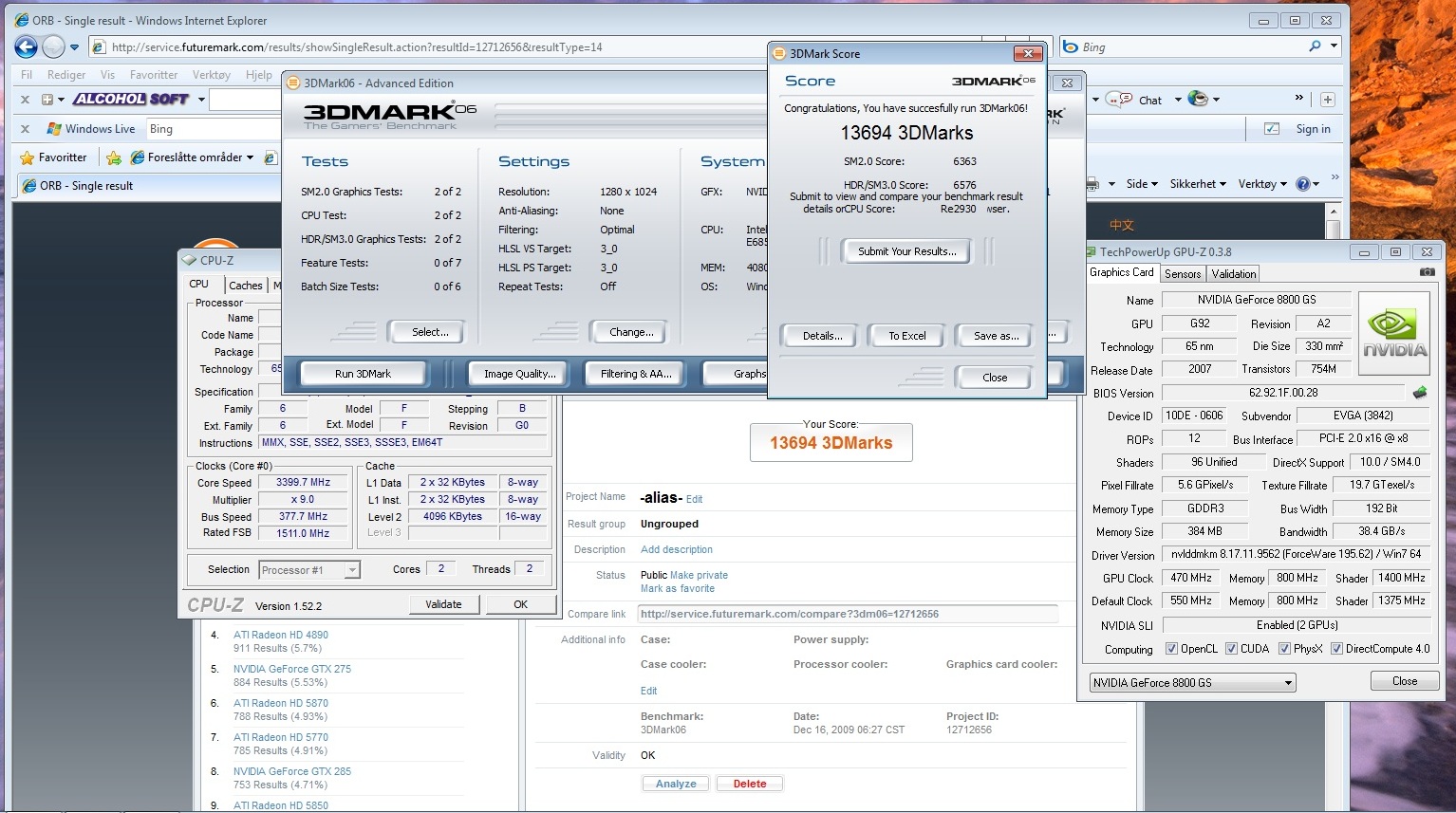The height and width of the screenshot is (813, 1456).
Task: Click Validate button in CPU-Z
Action: coord(443,604)
